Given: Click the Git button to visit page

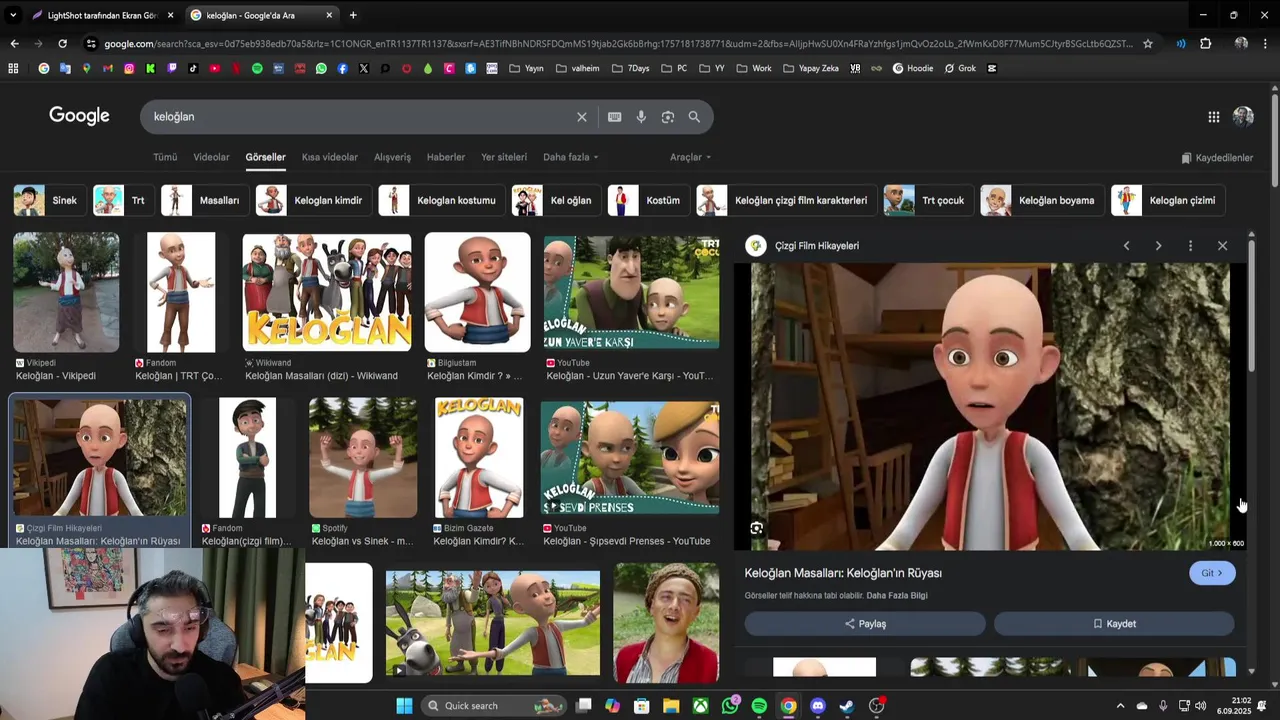Looking at the screenshot, I should (x=1212, y=573).
